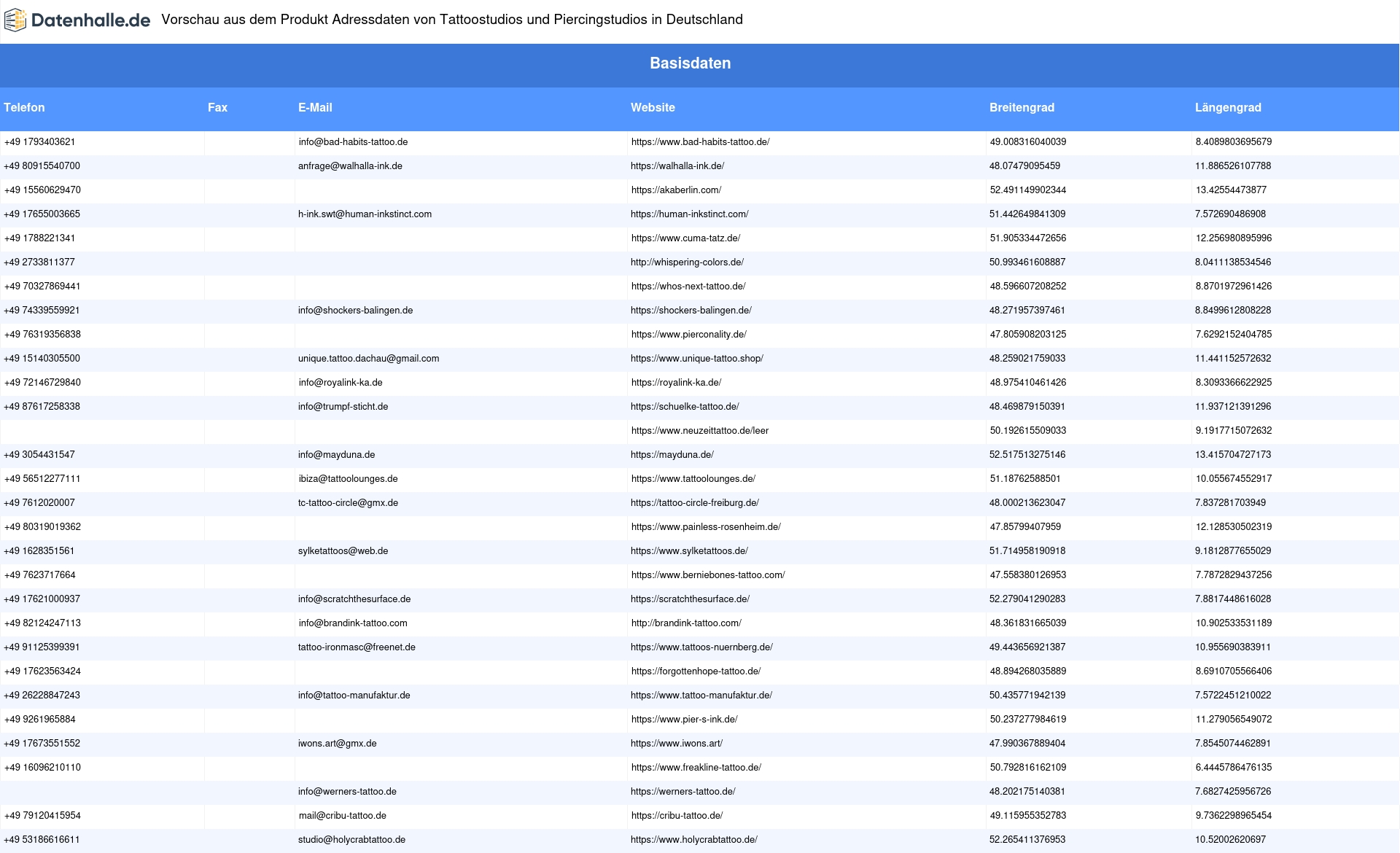Select email info@bad-habits-tattoo.de

353,142
